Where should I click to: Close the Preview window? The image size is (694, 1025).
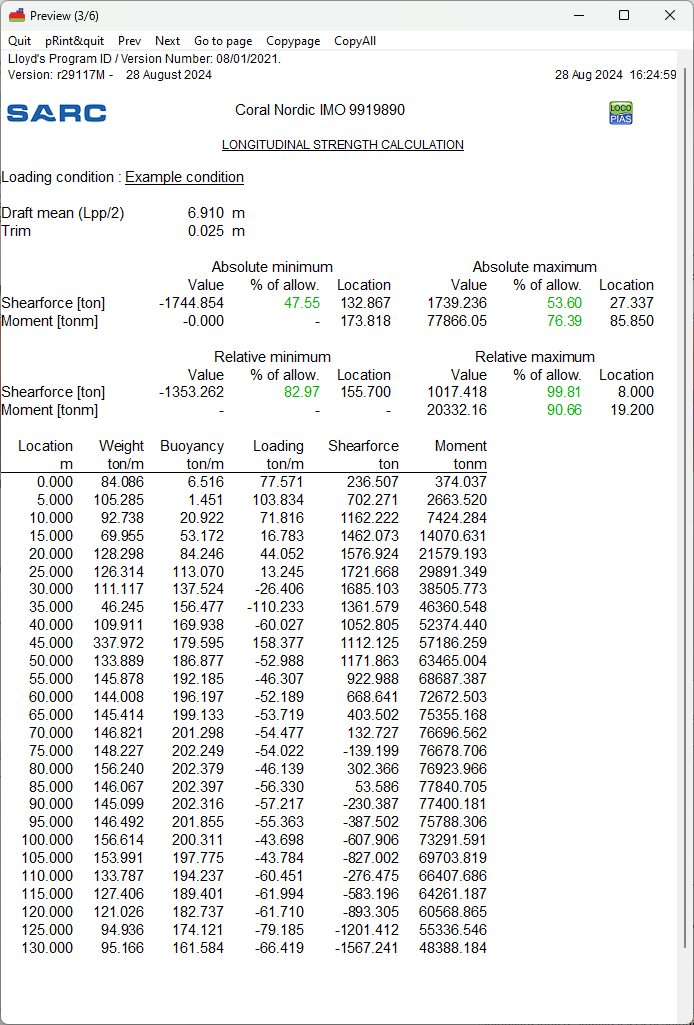(x=670, y=15)
